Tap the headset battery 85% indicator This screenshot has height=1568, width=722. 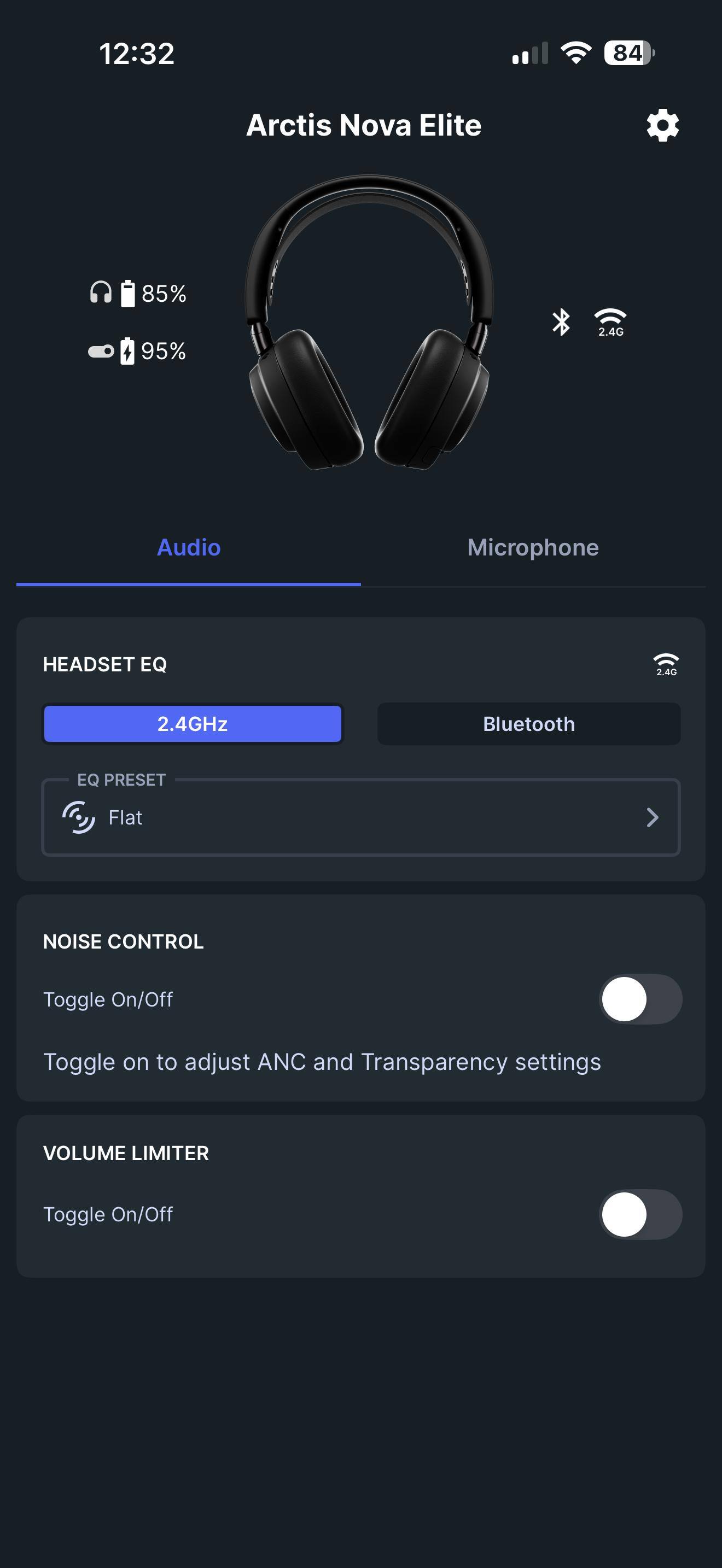point(138,294)
